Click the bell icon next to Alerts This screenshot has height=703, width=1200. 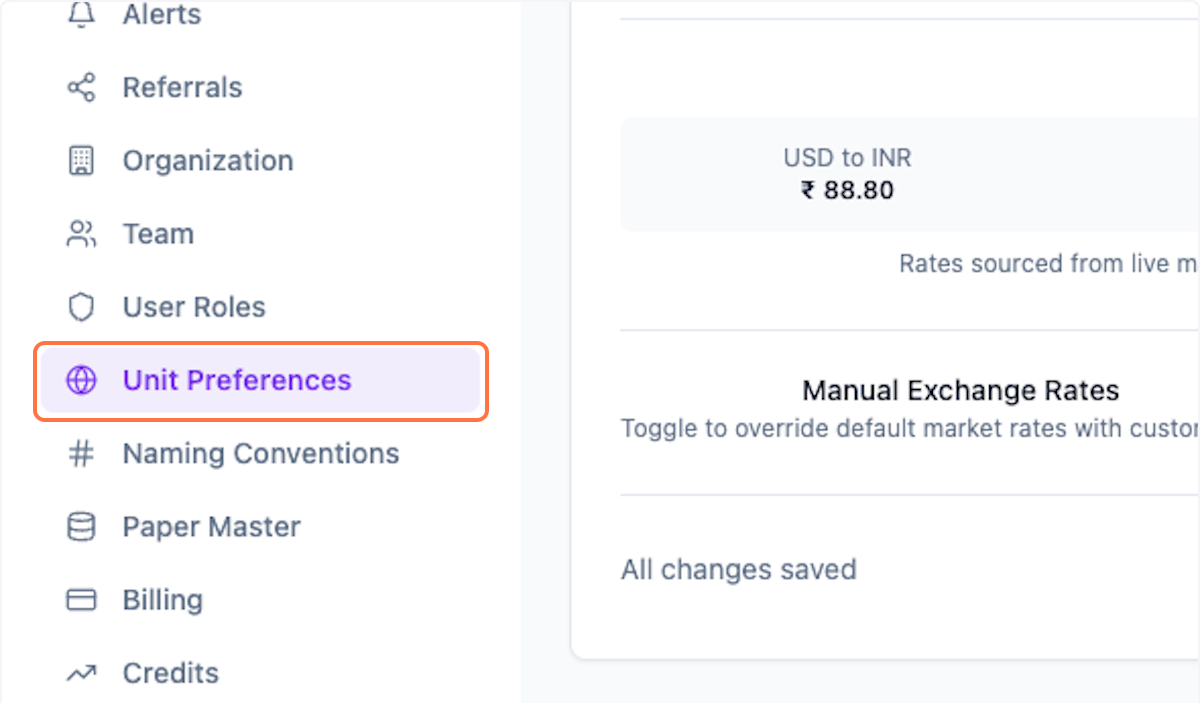point(81,14)
